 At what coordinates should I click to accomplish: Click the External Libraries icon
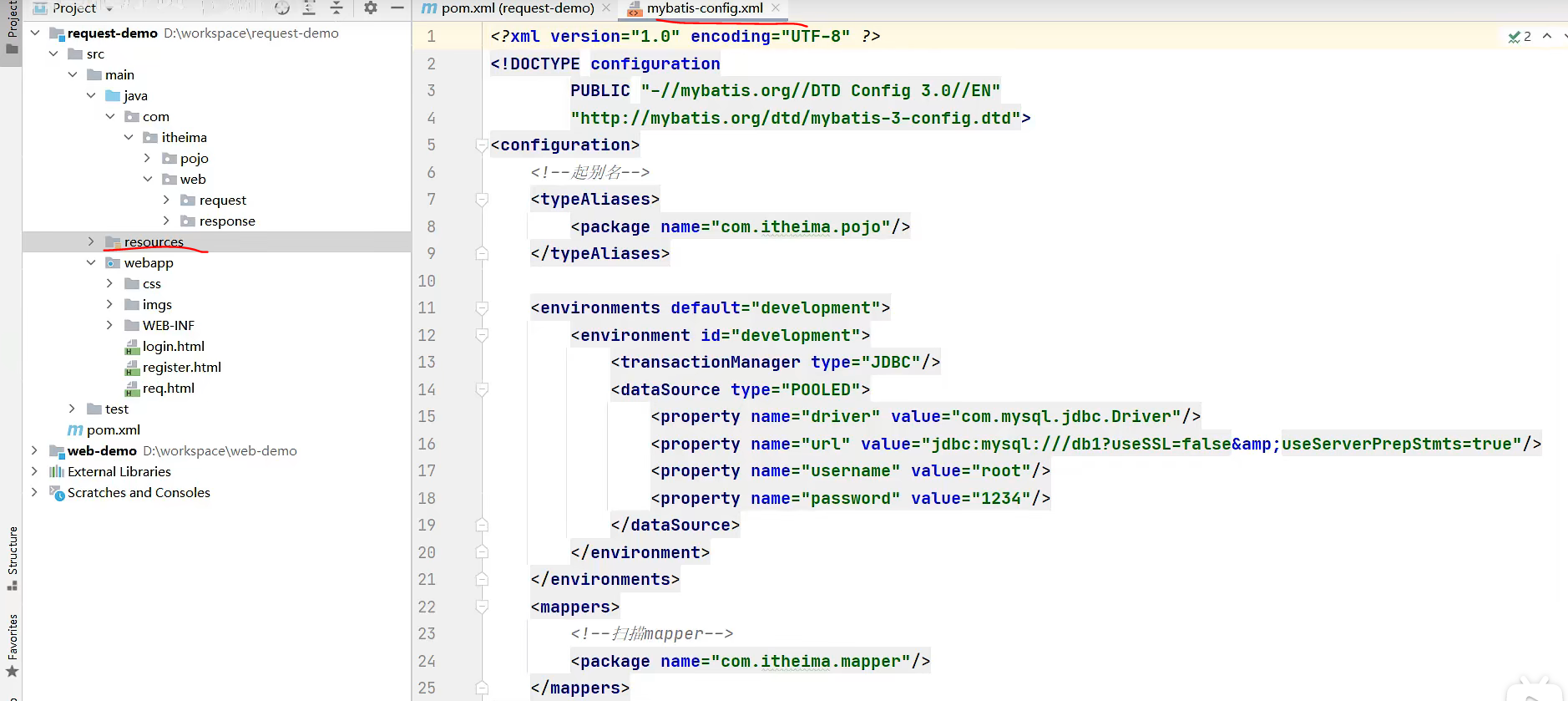point(57,471)
